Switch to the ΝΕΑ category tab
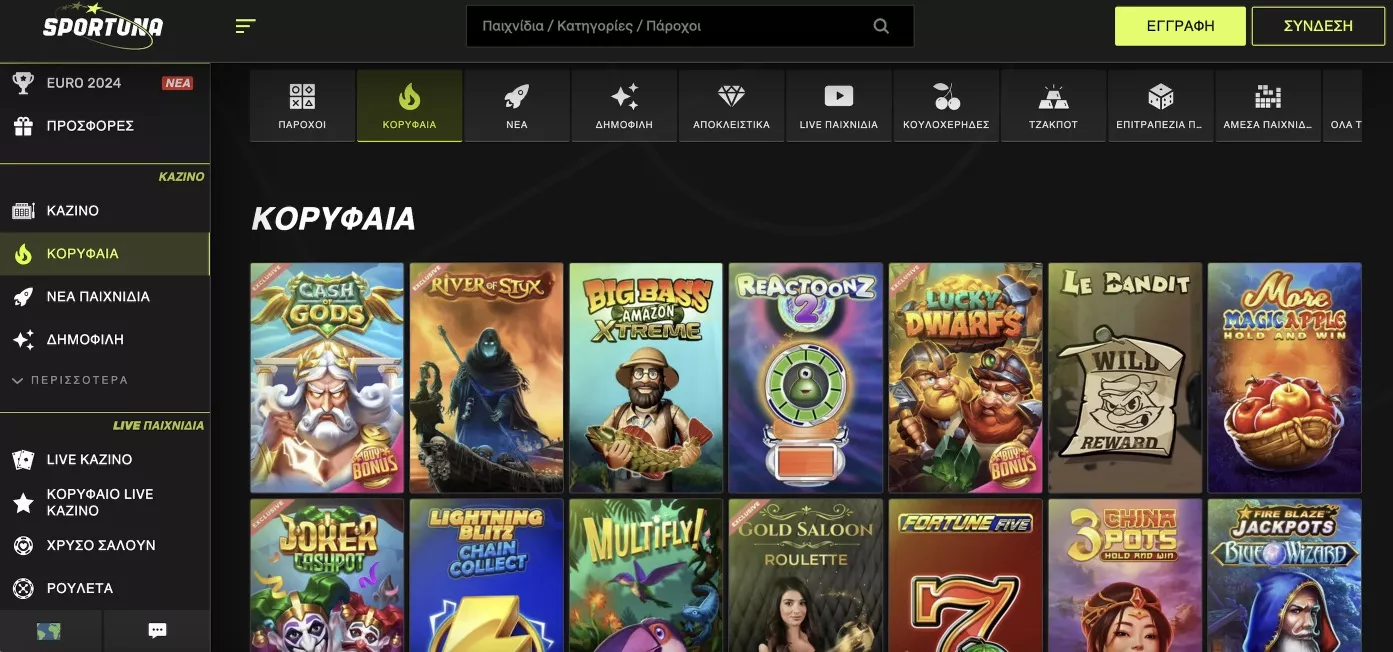1393x652 pixels. (x=517, y=106)
